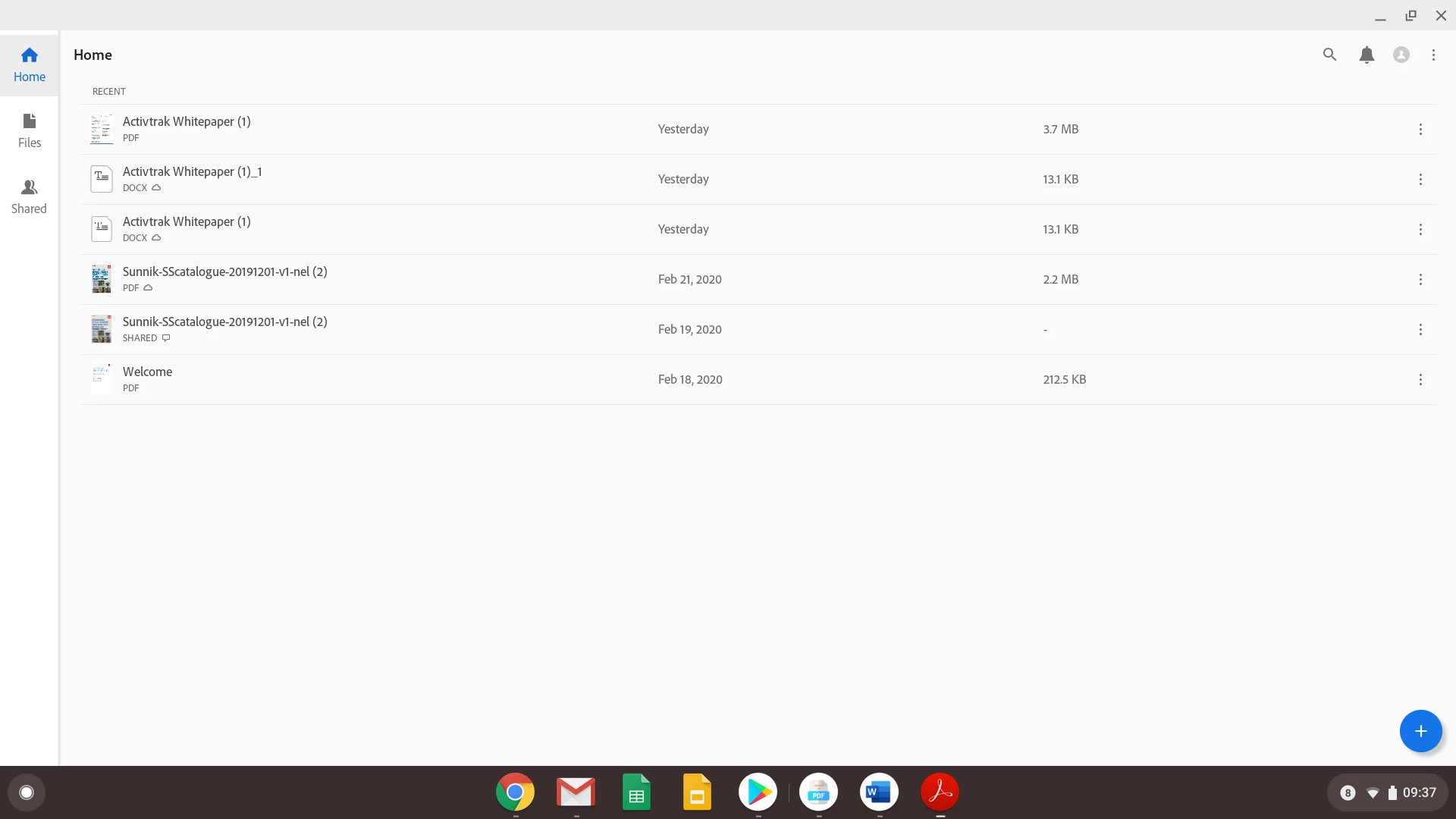Switch to the Files tab
Image resolution: width=1456 pixels, height=819 pixels.
[x=30, y=130]
